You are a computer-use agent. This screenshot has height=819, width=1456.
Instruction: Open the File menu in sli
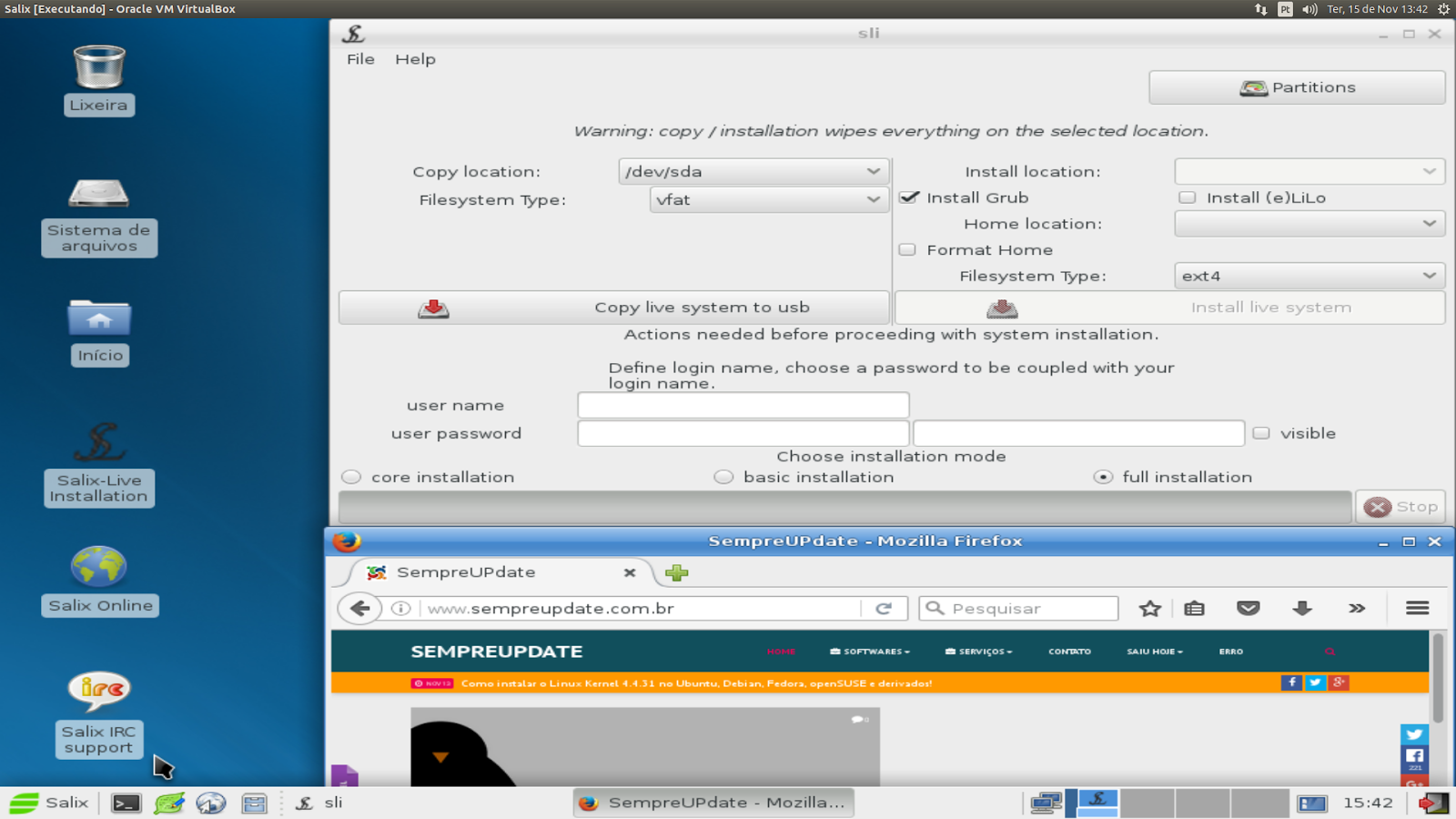tap(360, 59)
